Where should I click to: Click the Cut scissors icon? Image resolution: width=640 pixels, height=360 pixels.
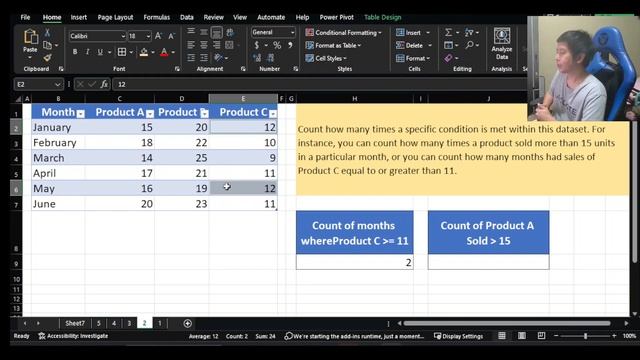[47, 33]
